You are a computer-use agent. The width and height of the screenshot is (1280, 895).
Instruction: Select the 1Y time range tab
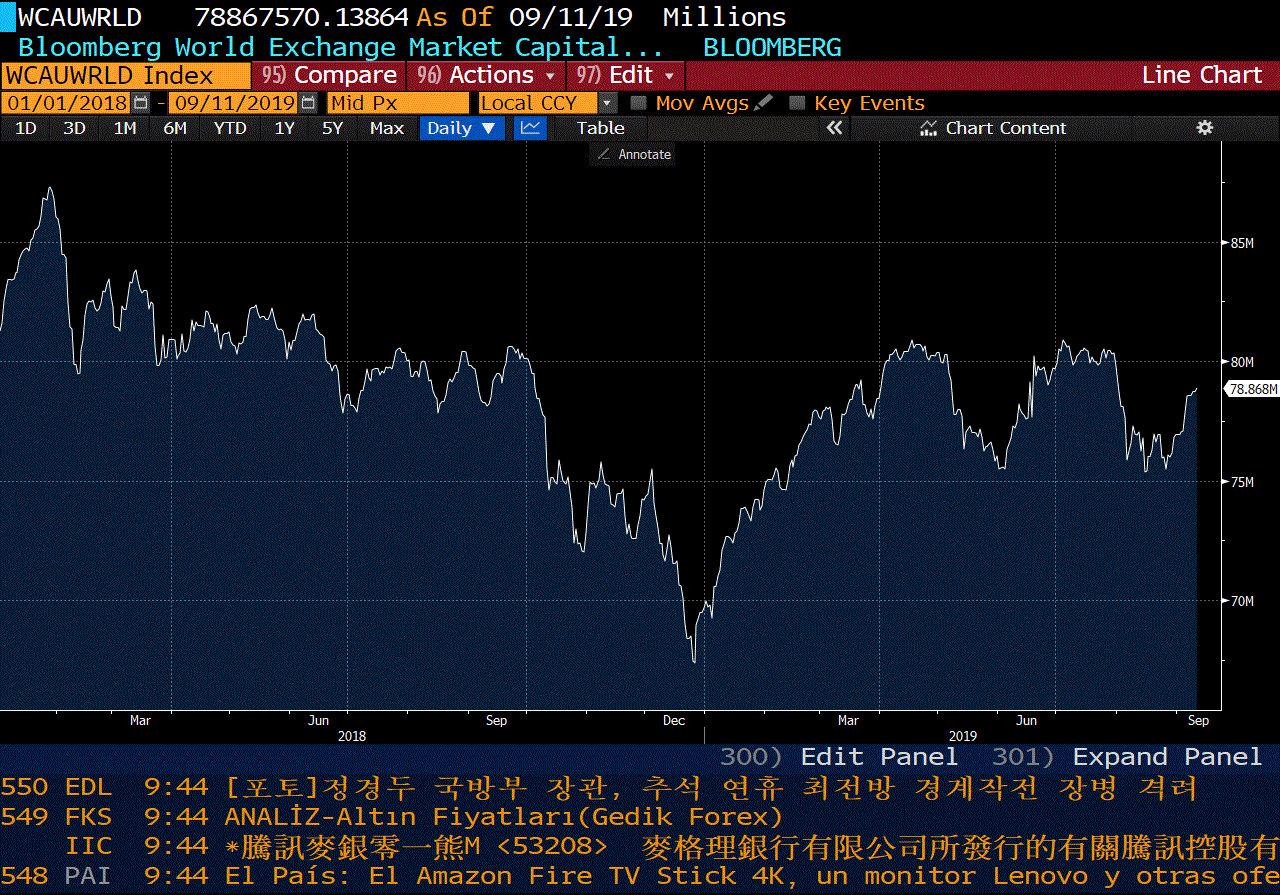pos(285,128)
